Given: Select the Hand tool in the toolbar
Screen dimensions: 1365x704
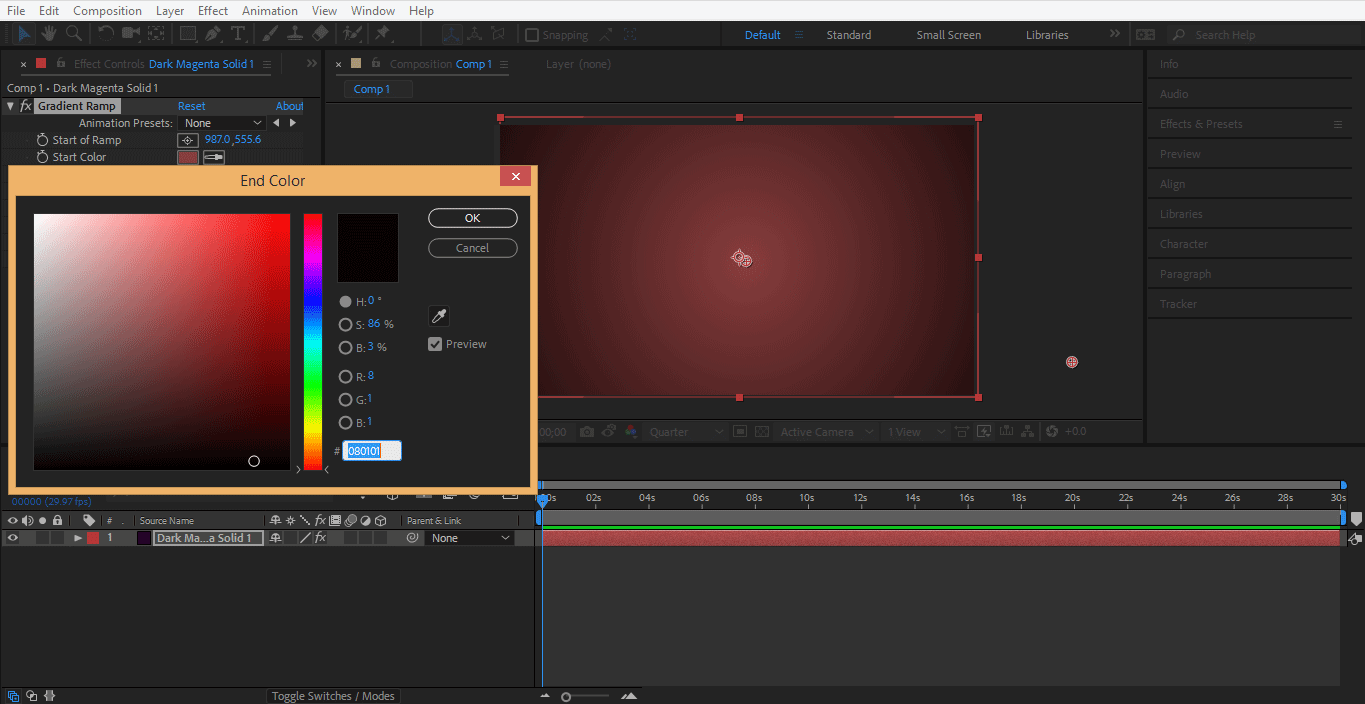Looking at the screenshot, I should [48, 34].
